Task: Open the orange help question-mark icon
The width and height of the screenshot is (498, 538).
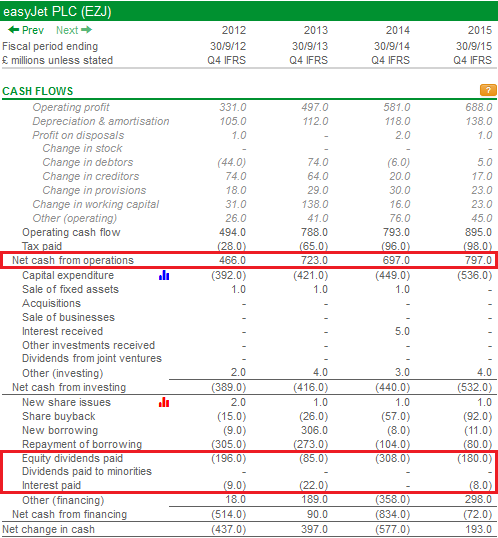Action: (x=488, y=90)
